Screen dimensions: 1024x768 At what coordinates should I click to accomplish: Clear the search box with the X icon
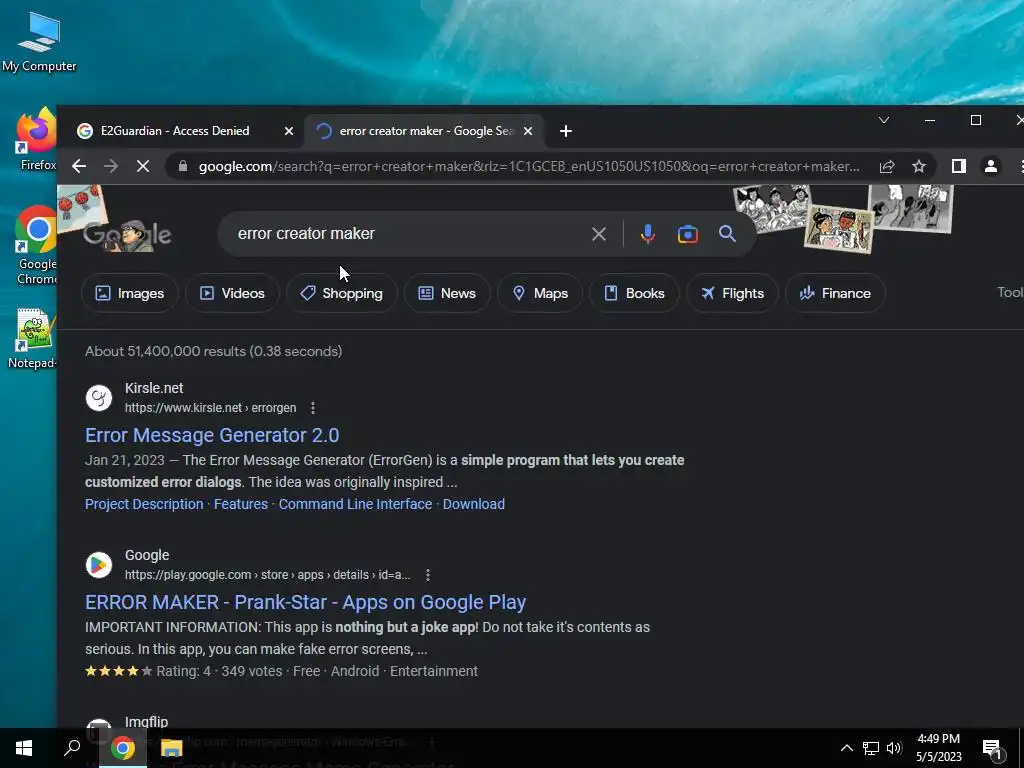(x=599, y=234)
